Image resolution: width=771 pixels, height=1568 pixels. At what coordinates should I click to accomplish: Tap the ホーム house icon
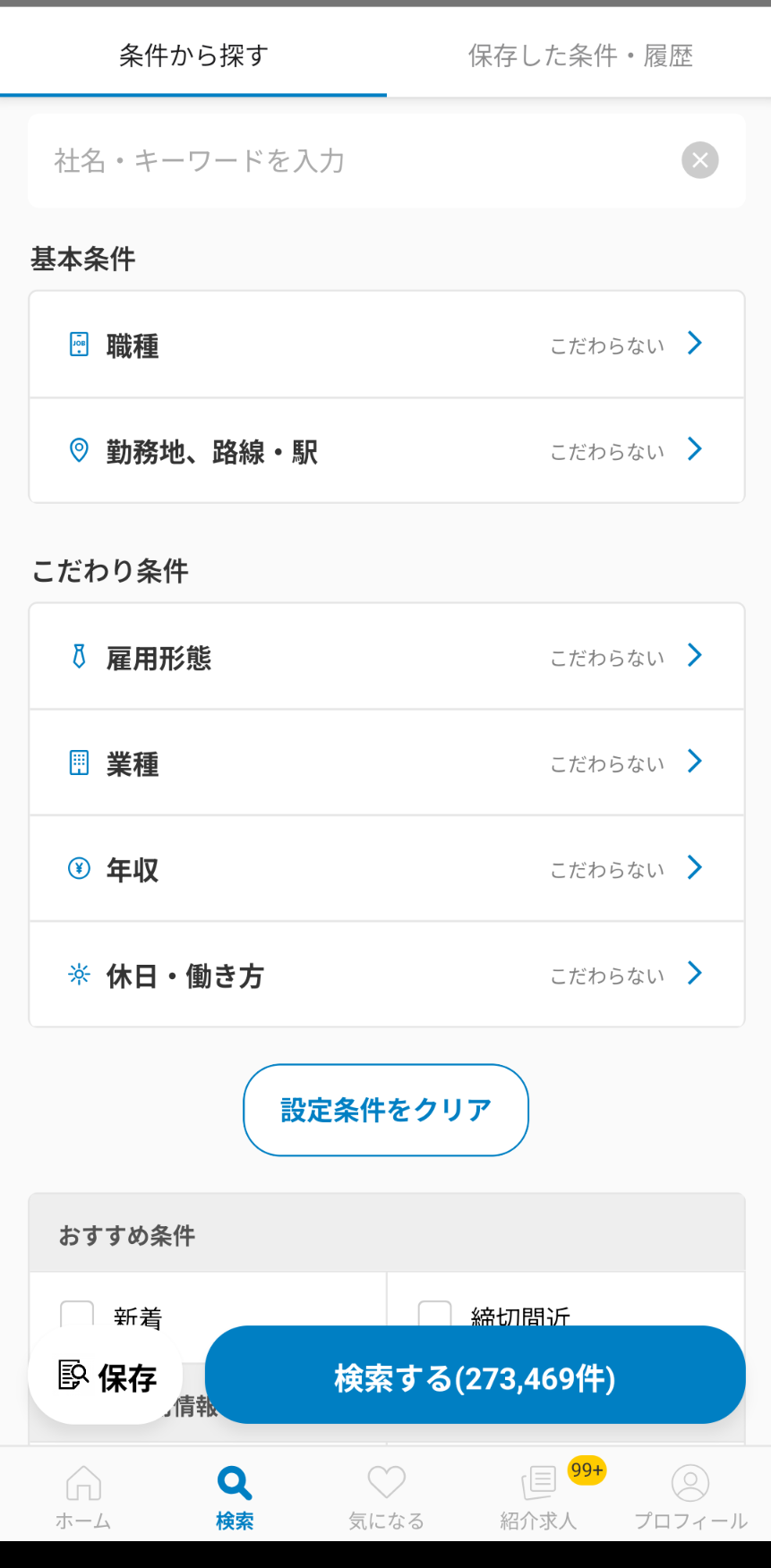pyautogui.click(x=83, y=1483)
